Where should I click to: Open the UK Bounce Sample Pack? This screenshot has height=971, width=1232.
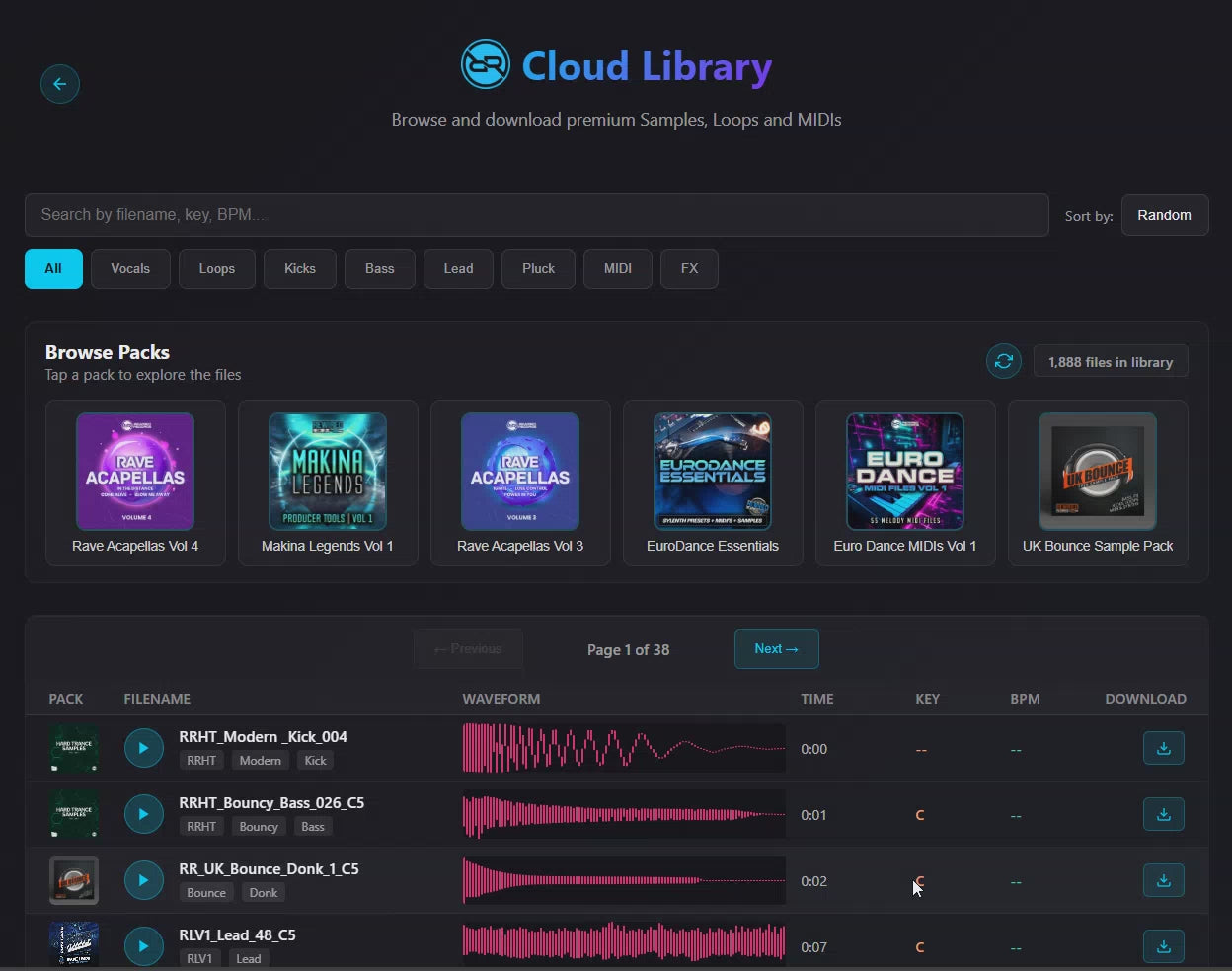click(x=1098, y=483)
